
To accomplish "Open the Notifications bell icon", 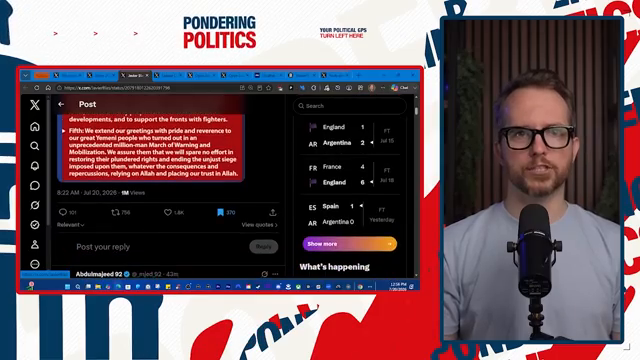I will coord(35,166).
